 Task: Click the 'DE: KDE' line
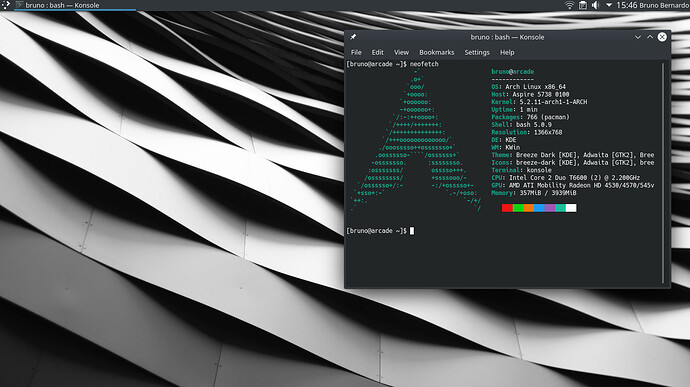click(504, 140)
